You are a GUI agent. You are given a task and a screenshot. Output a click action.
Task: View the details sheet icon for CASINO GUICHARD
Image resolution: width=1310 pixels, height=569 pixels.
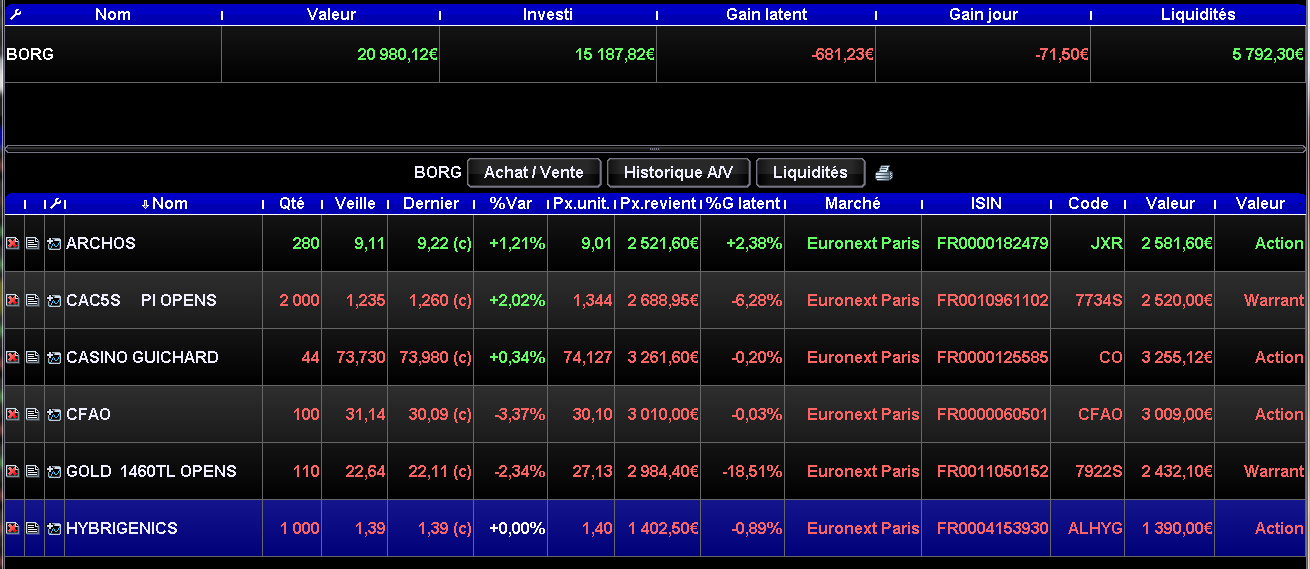tap(33, 357)
